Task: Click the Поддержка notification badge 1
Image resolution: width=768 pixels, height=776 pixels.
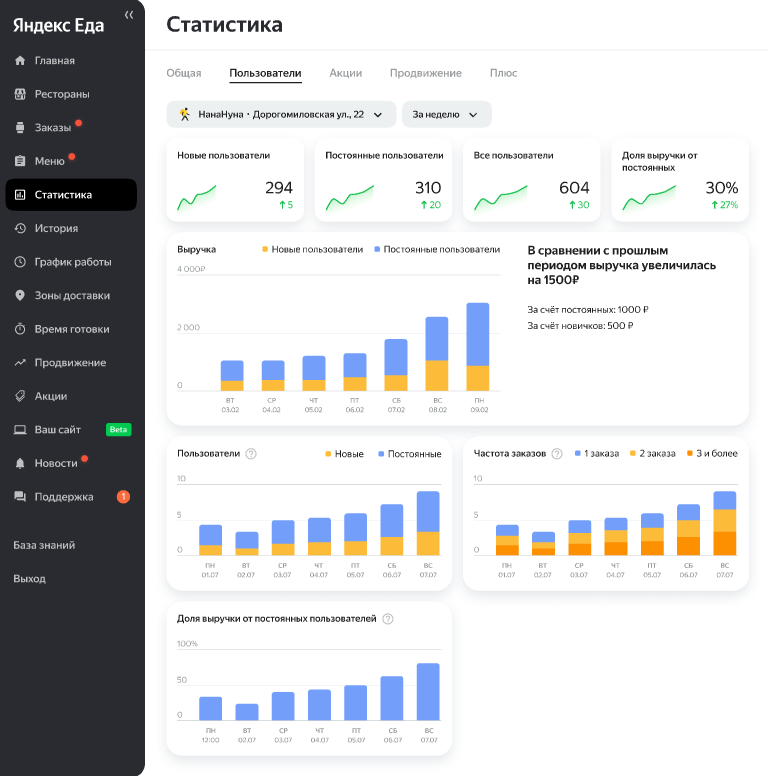Action: click(x=123, y=496)
